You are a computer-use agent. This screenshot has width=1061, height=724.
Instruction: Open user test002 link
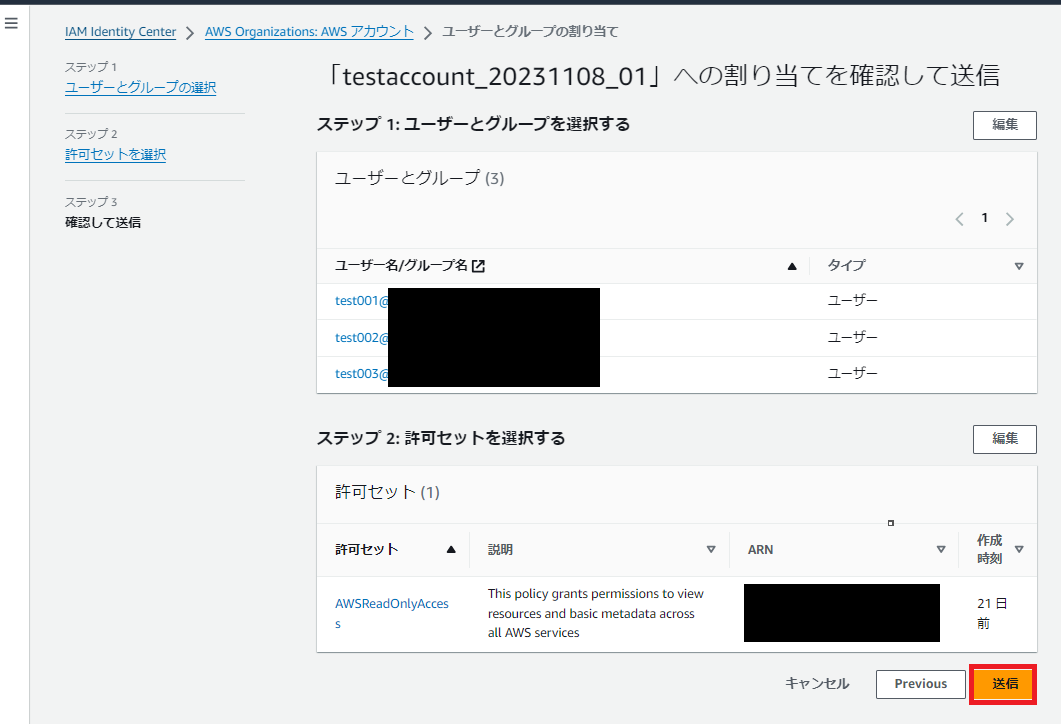[362, 338]
